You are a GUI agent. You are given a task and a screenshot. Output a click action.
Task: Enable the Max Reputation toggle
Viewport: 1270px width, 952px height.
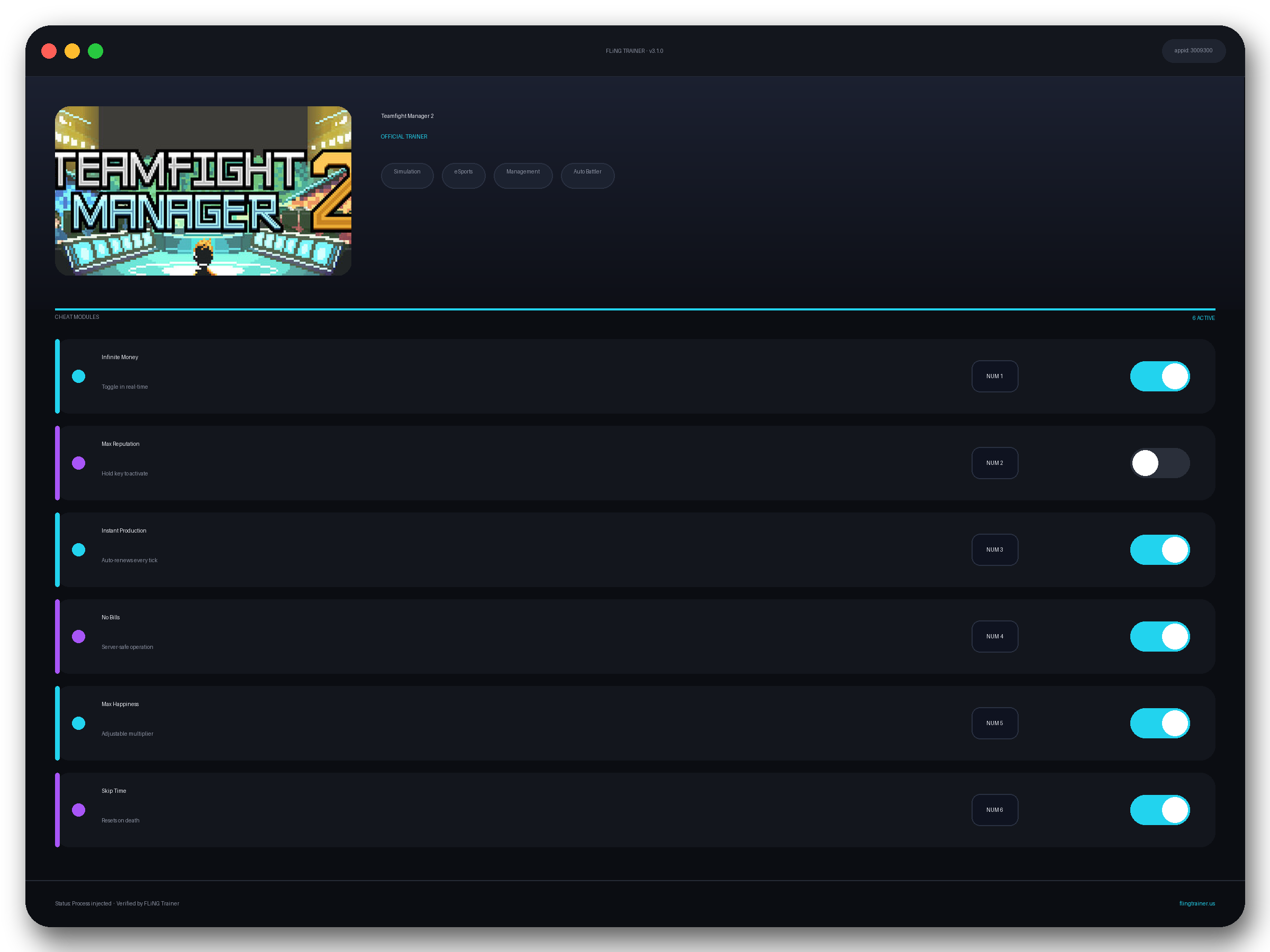(x=1160, y=463)
